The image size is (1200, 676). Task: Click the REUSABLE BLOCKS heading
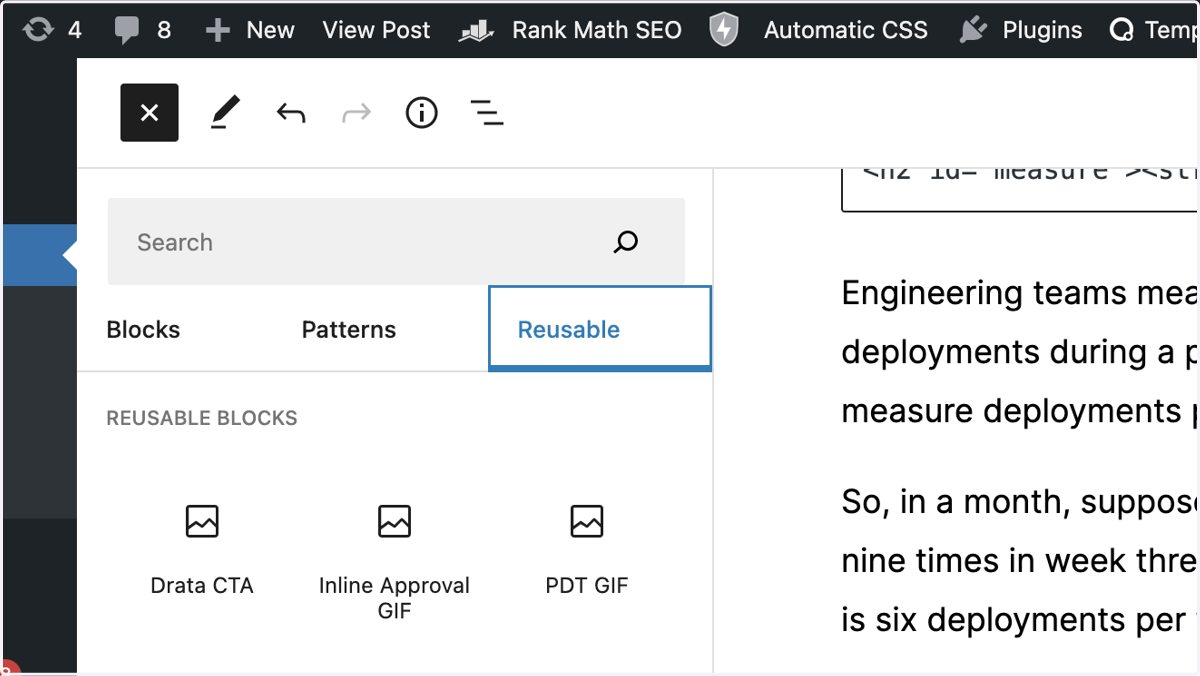(x=202, y=418)
